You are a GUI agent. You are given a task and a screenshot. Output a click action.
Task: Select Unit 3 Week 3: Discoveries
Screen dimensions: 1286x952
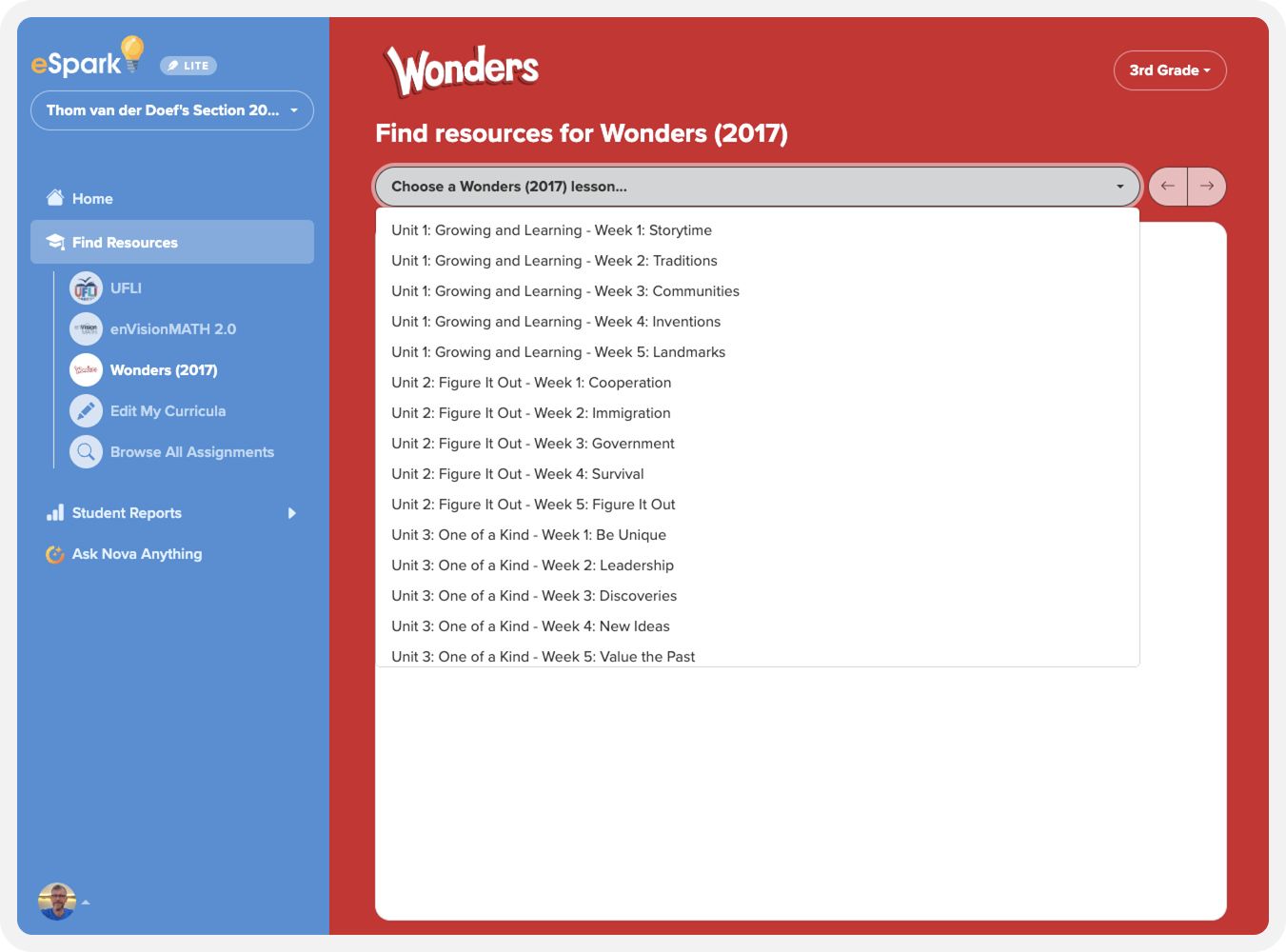pyautogui.click(x=758, y=596)
